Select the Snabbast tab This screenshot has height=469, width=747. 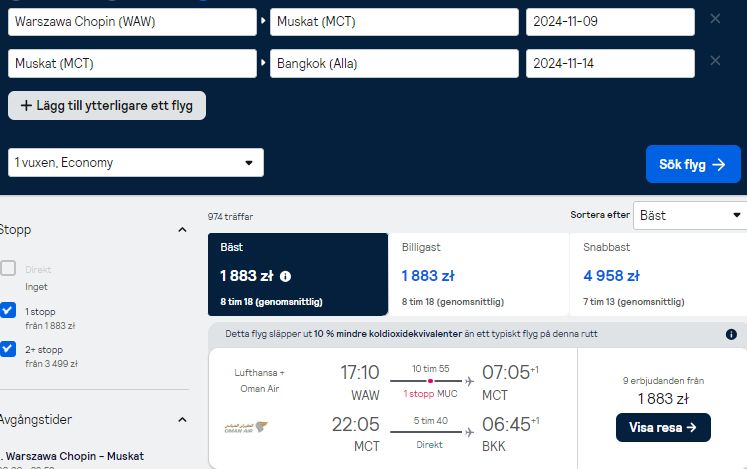(658, 275)
